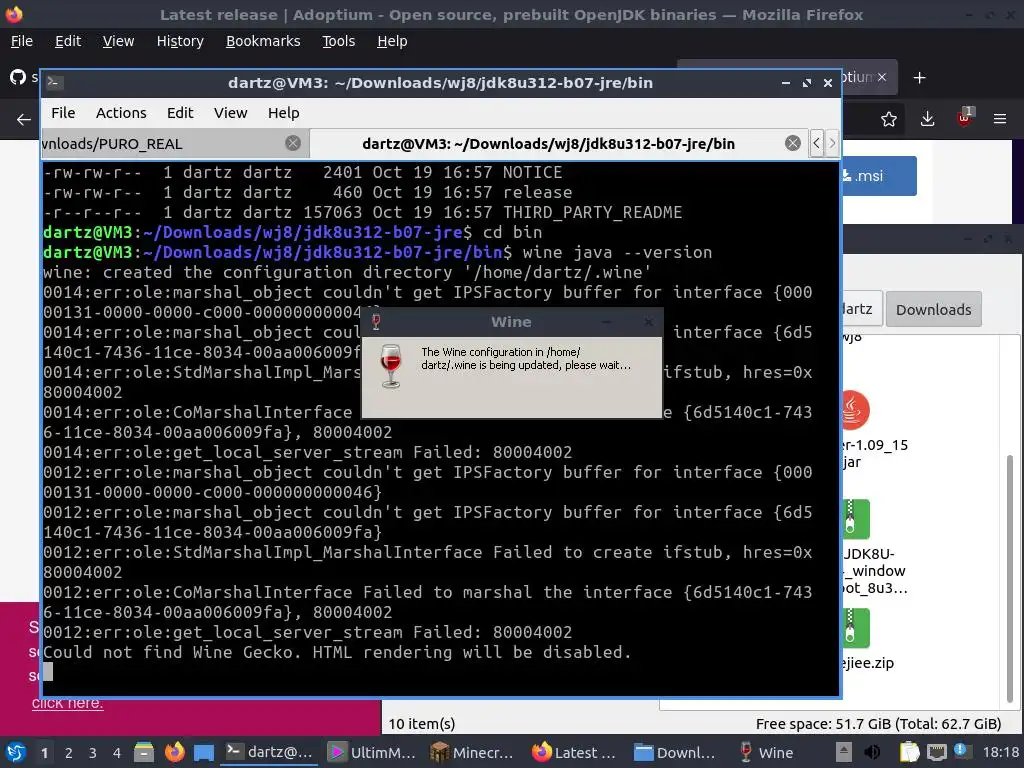1024x768 pixels.
Task: Open the Firefox Bookmarks menu
Action: (x=263, y=41)
